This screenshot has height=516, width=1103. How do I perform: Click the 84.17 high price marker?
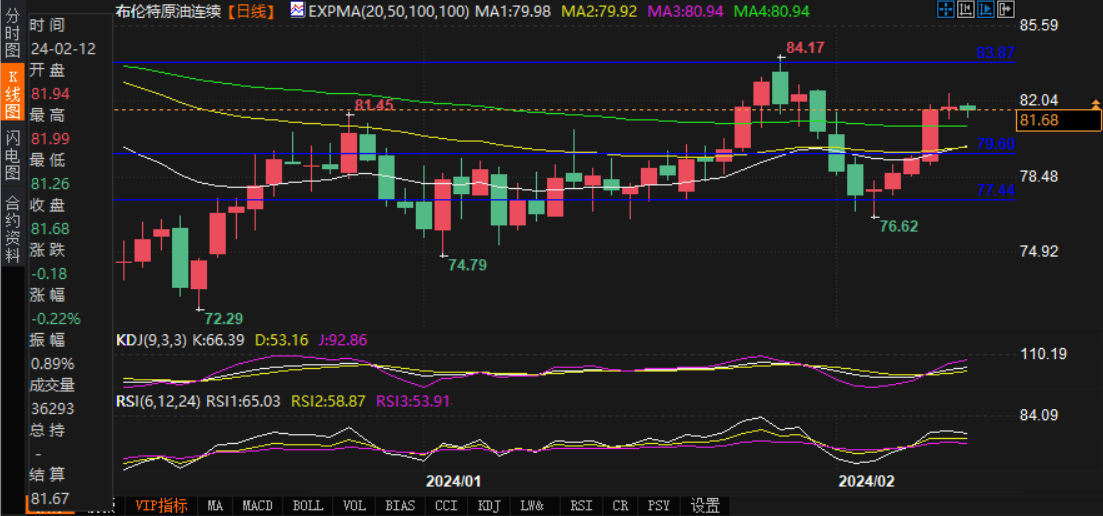pyautogui.click(x=805, y=48)
